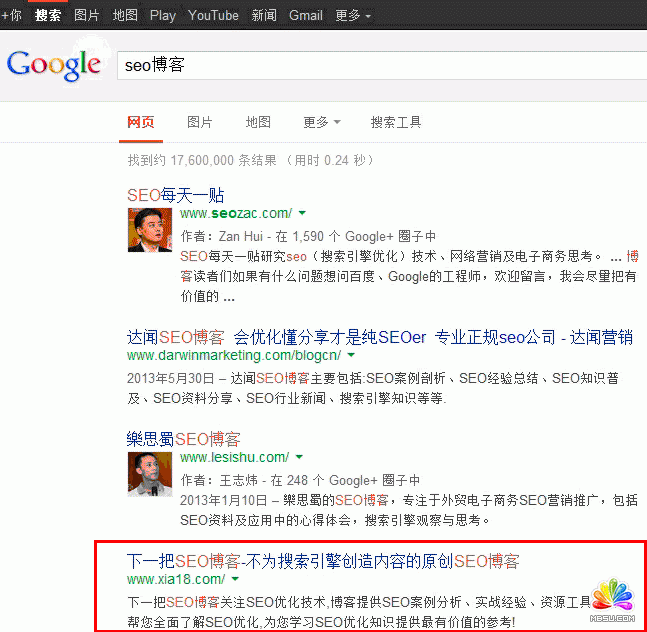Expand the 更多 dropdown in top bar
The width and height of the screenshot is (647, 632).
tap(353, 16)
